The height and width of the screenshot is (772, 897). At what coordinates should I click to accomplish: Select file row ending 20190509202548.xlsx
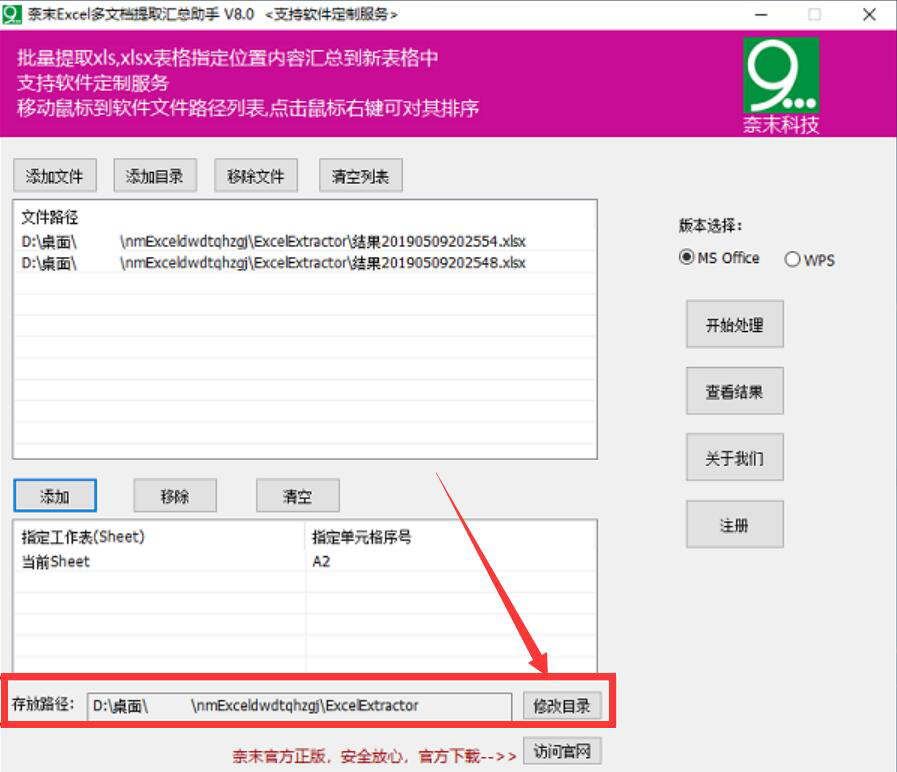304,263
